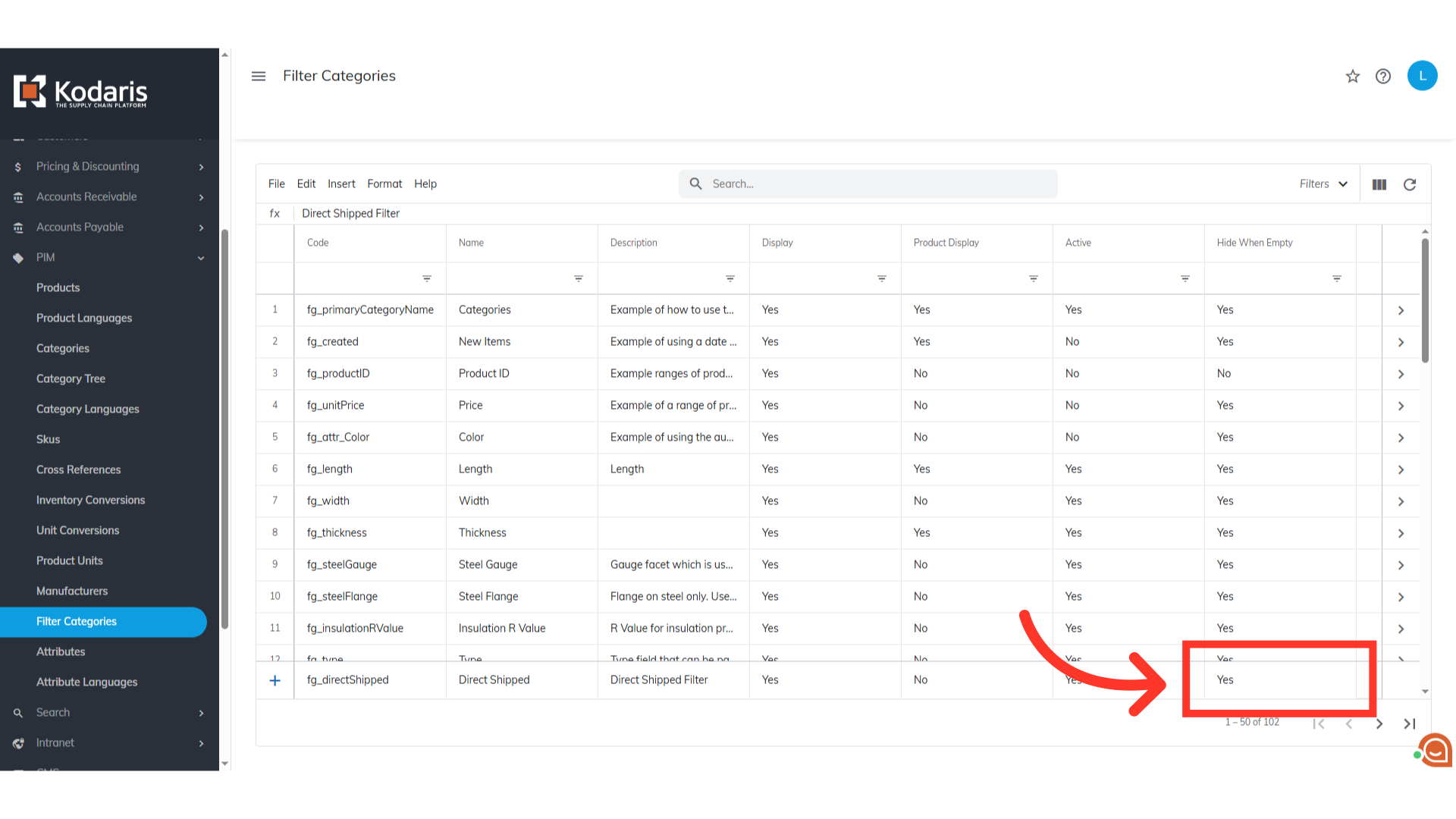
Task: Open the user avatar L
Action: [x=1422, y=76]
